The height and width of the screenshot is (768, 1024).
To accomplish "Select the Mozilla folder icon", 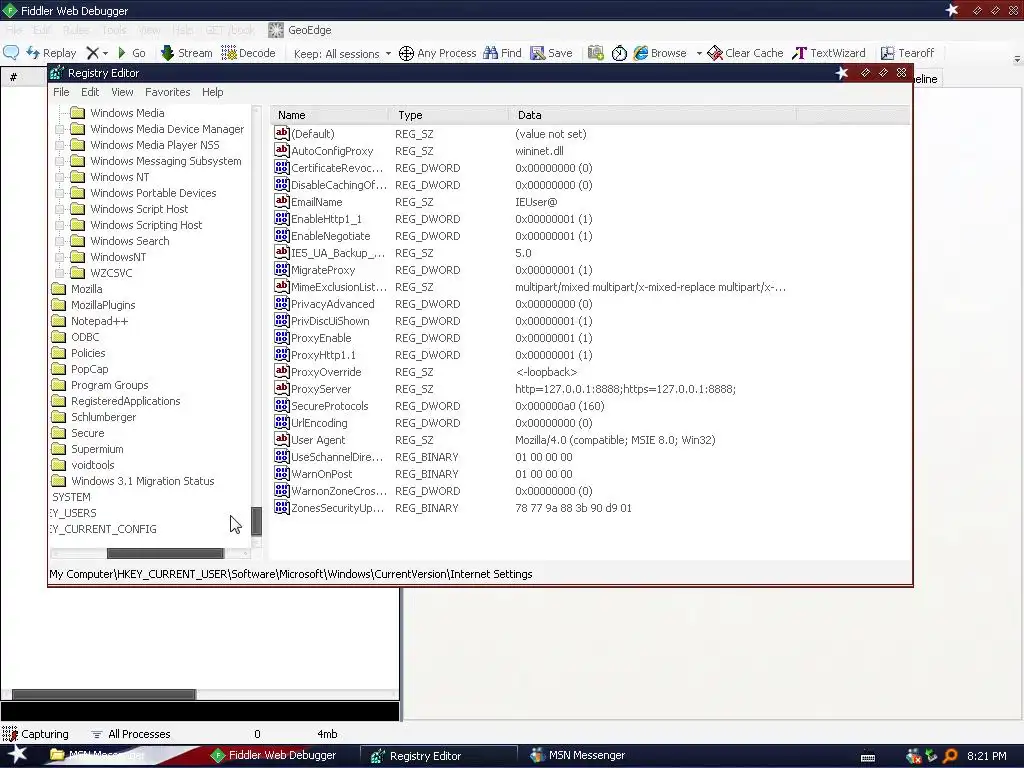I will click(x=59, y=289).
